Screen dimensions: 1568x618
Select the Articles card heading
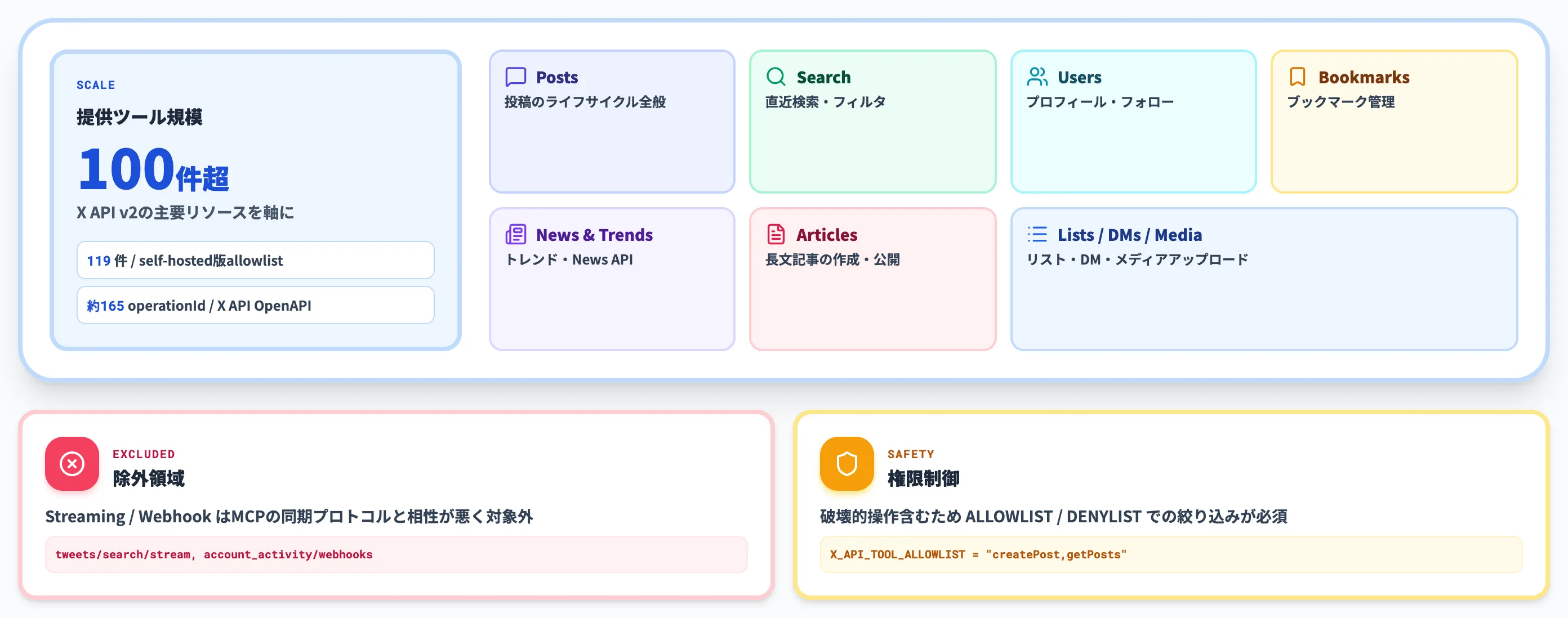click(x=827, y=235)
